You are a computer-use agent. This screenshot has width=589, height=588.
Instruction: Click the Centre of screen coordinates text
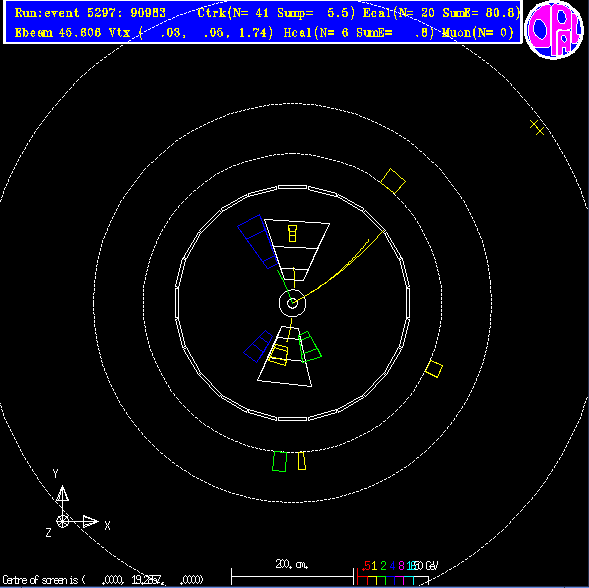(x=103, y=580)
